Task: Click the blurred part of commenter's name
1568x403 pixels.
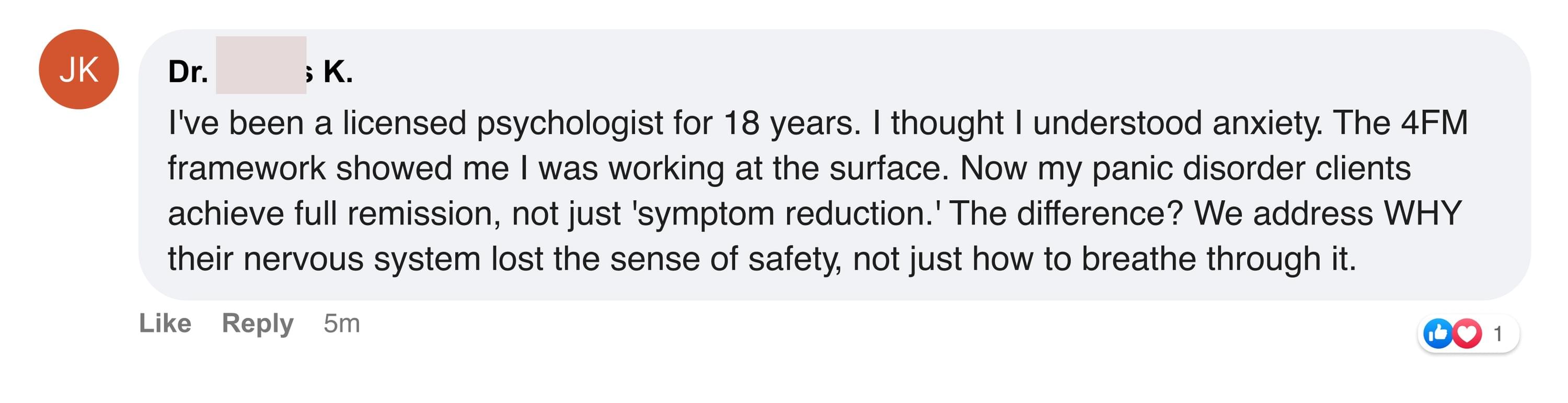Action: [x=260, y=65]
